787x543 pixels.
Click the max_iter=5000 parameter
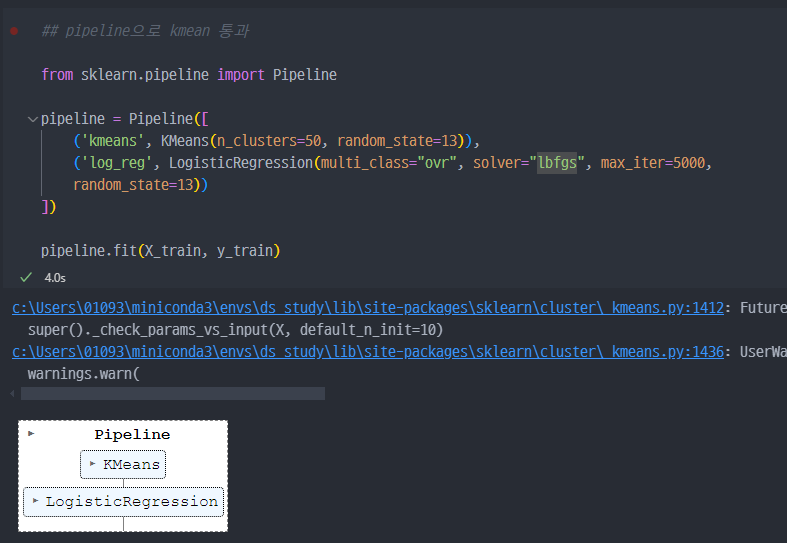[x=653, y=163]
